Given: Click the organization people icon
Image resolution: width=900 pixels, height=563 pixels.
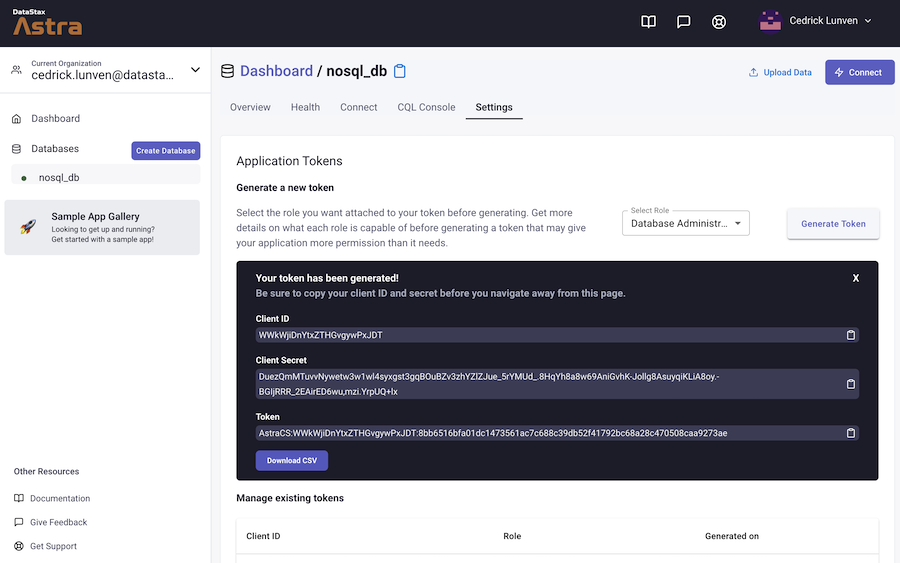Looking at the screenshot, I should pos(17,70).
